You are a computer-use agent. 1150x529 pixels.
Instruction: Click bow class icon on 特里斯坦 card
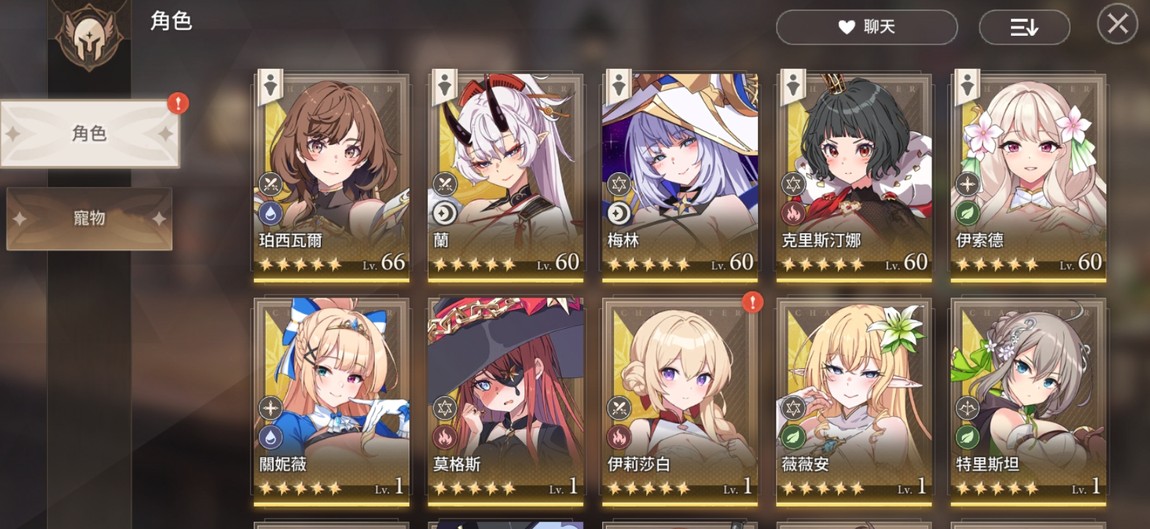tap(967, 408)
